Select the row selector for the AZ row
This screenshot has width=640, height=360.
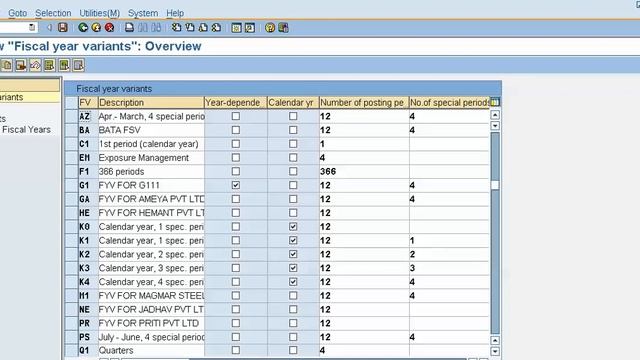coord(71,116)
